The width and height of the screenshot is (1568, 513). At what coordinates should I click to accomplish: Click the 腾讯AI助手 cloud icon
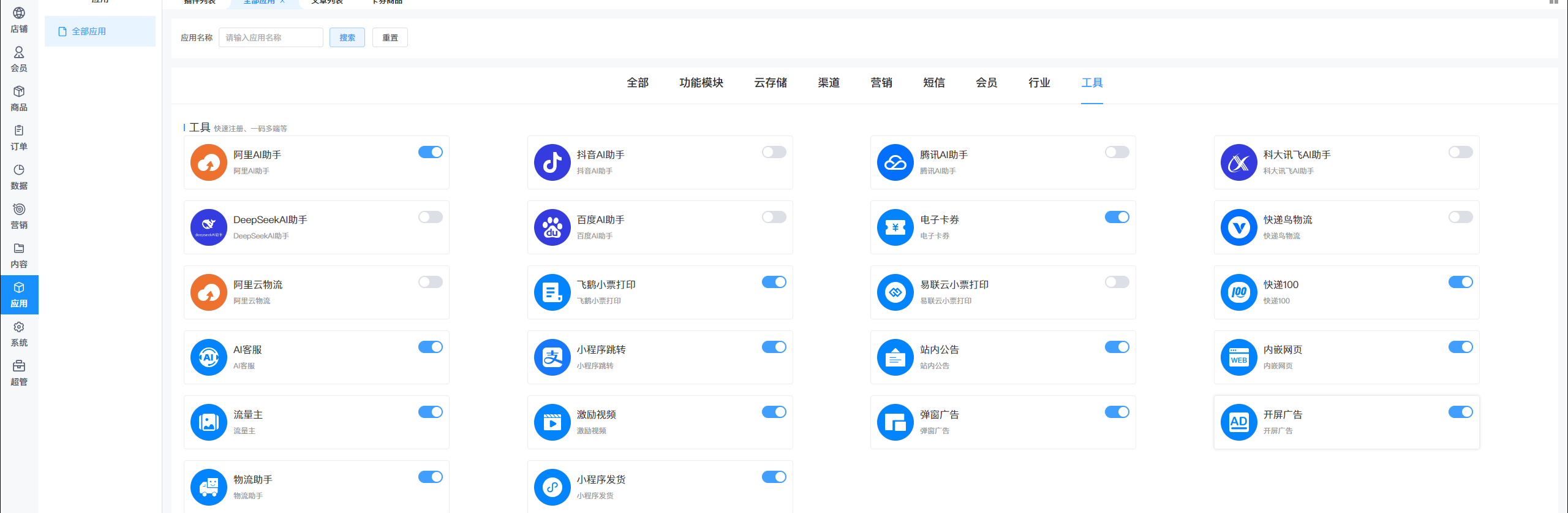pos(895,162)
